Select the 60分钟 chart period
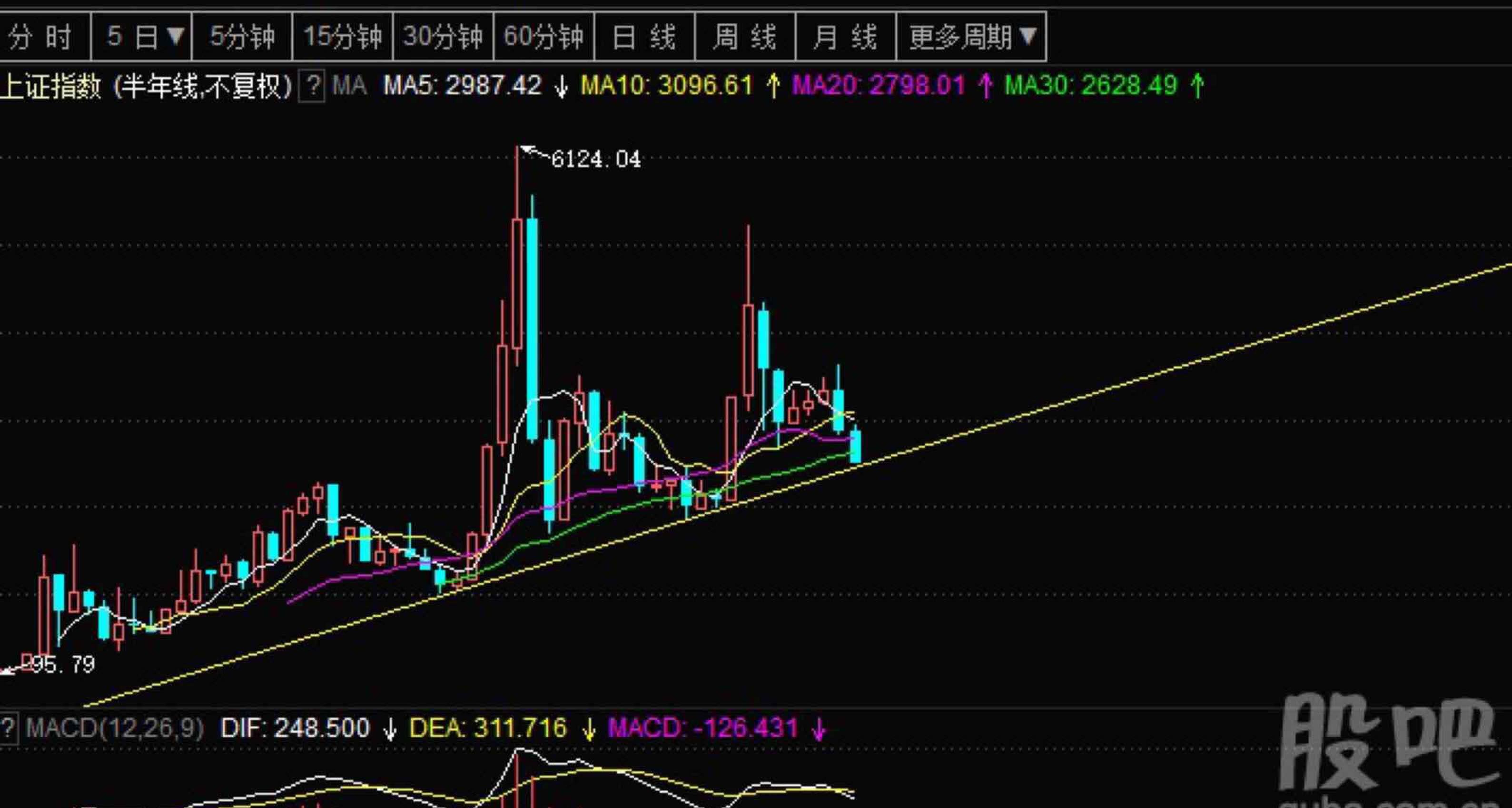The image size is (1512, 808). 544,36
